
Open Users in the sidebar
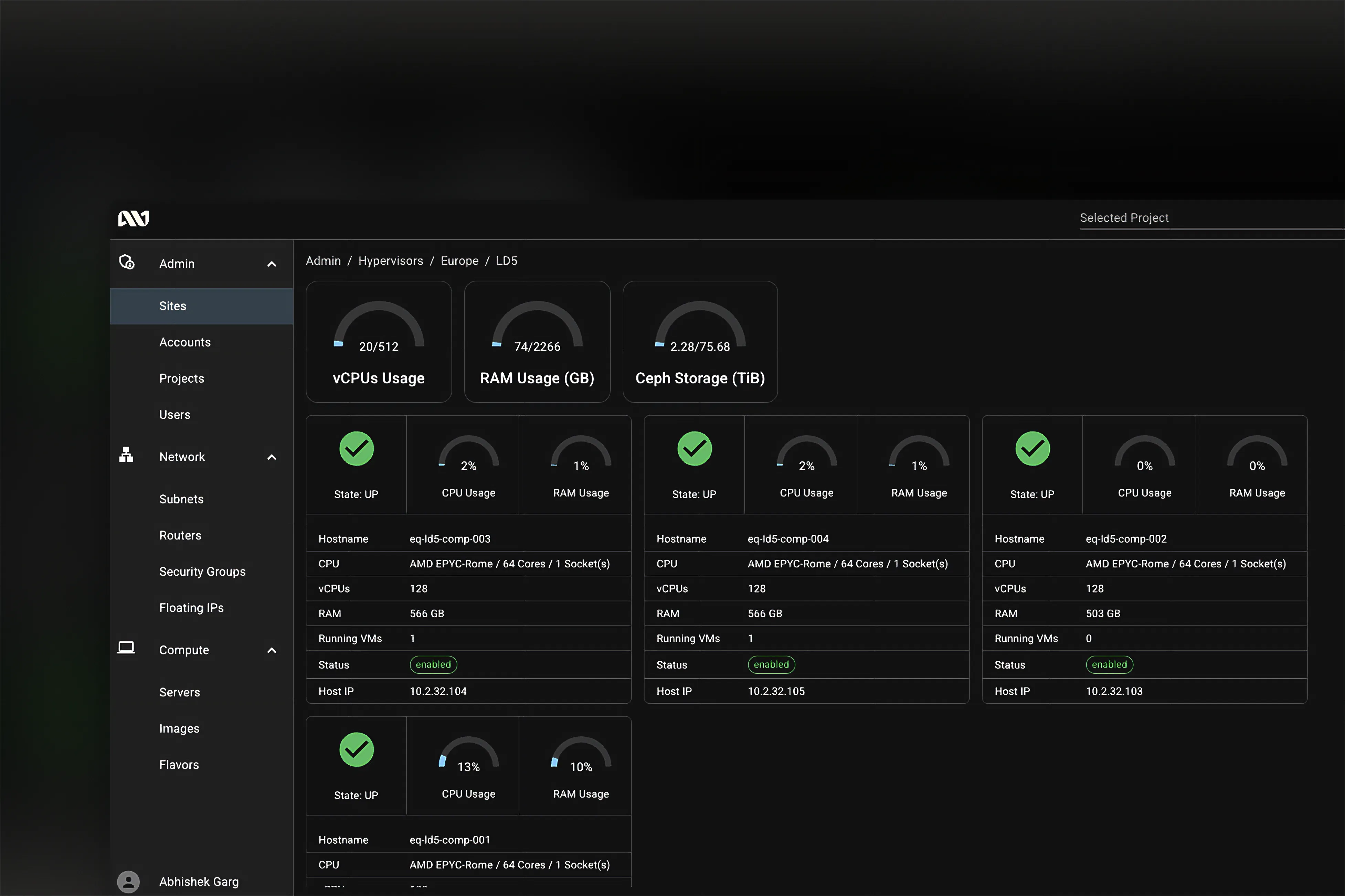tap(202, 415)
